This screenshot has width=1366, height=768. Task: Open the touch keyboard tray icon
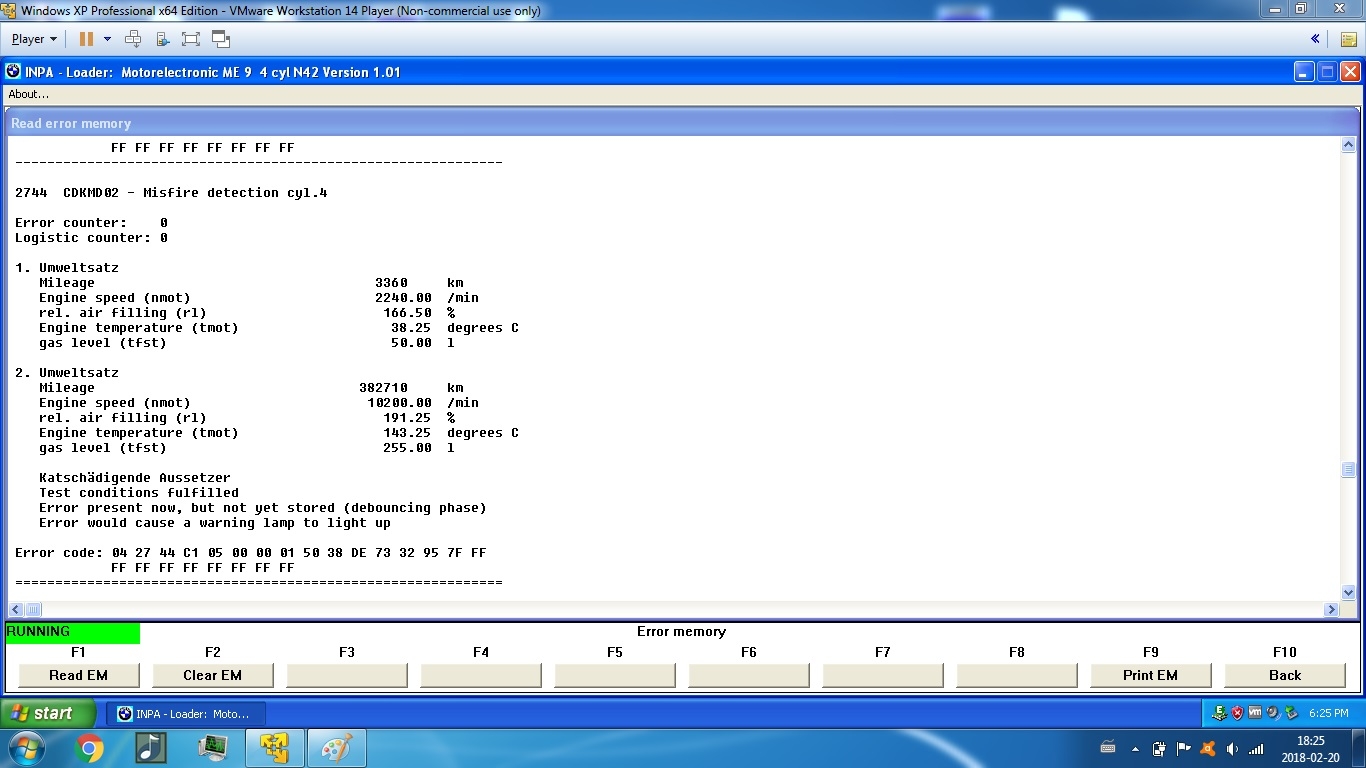1108,748
